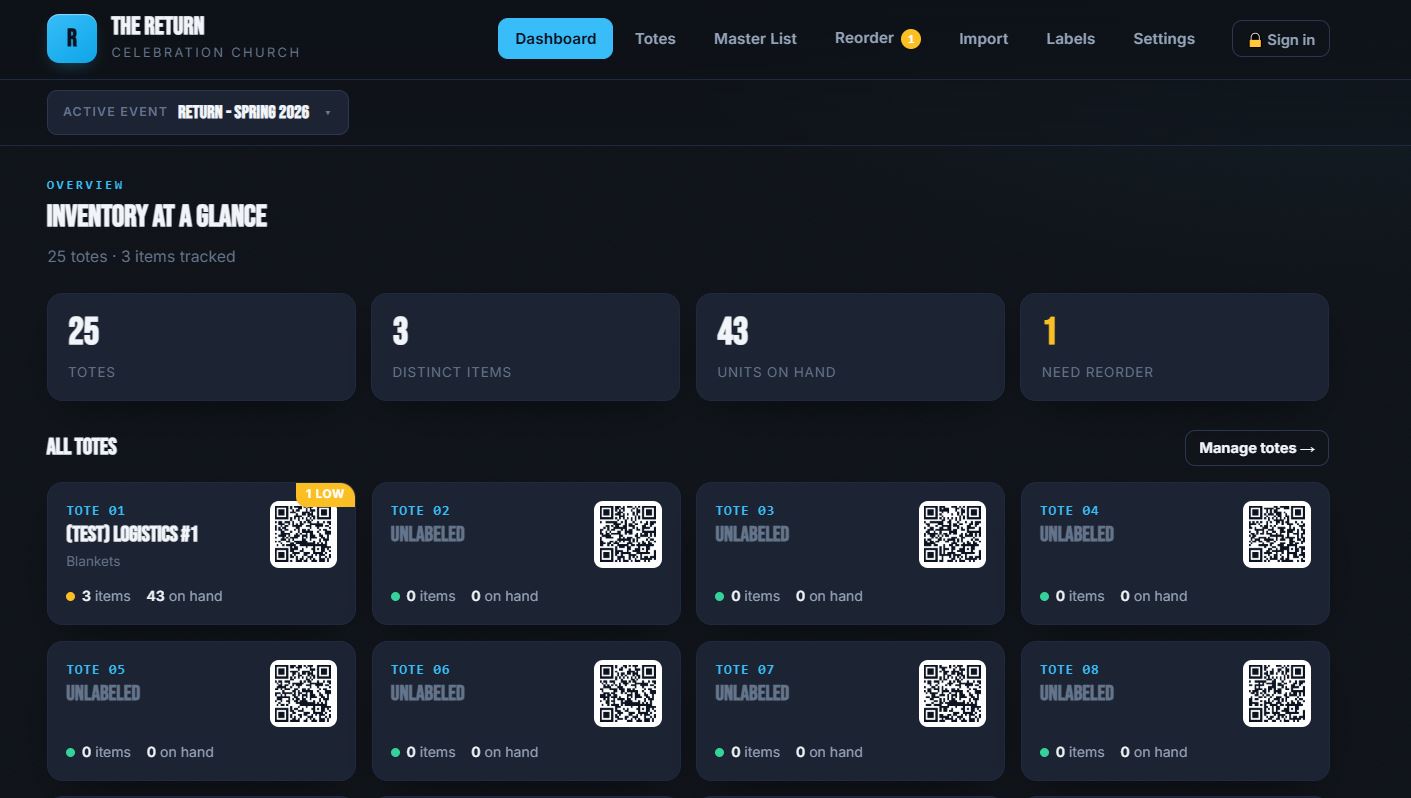1411x798 pixels.
Task: Open the Totes tab
Action: [655, 39]
